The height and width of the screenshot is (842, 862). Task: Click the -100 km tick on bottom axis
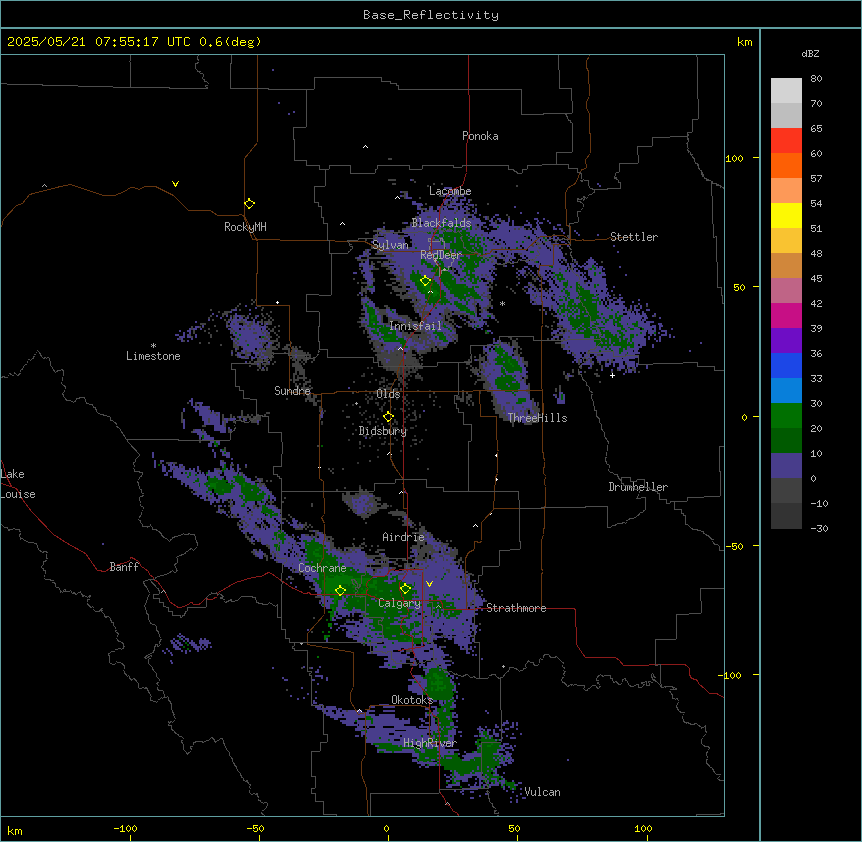pos(125,828)
